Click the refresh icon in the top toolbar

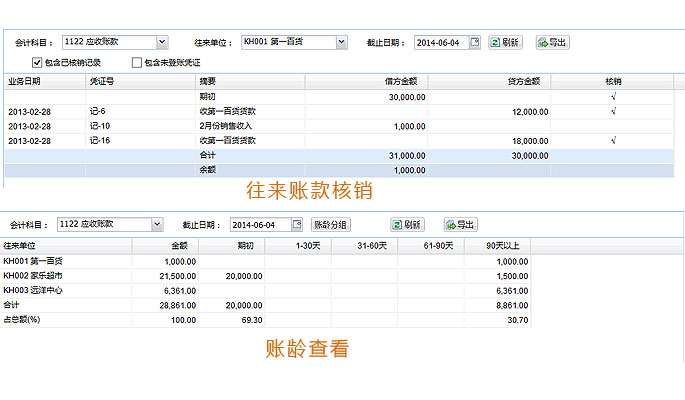click(x=495, y=43)
